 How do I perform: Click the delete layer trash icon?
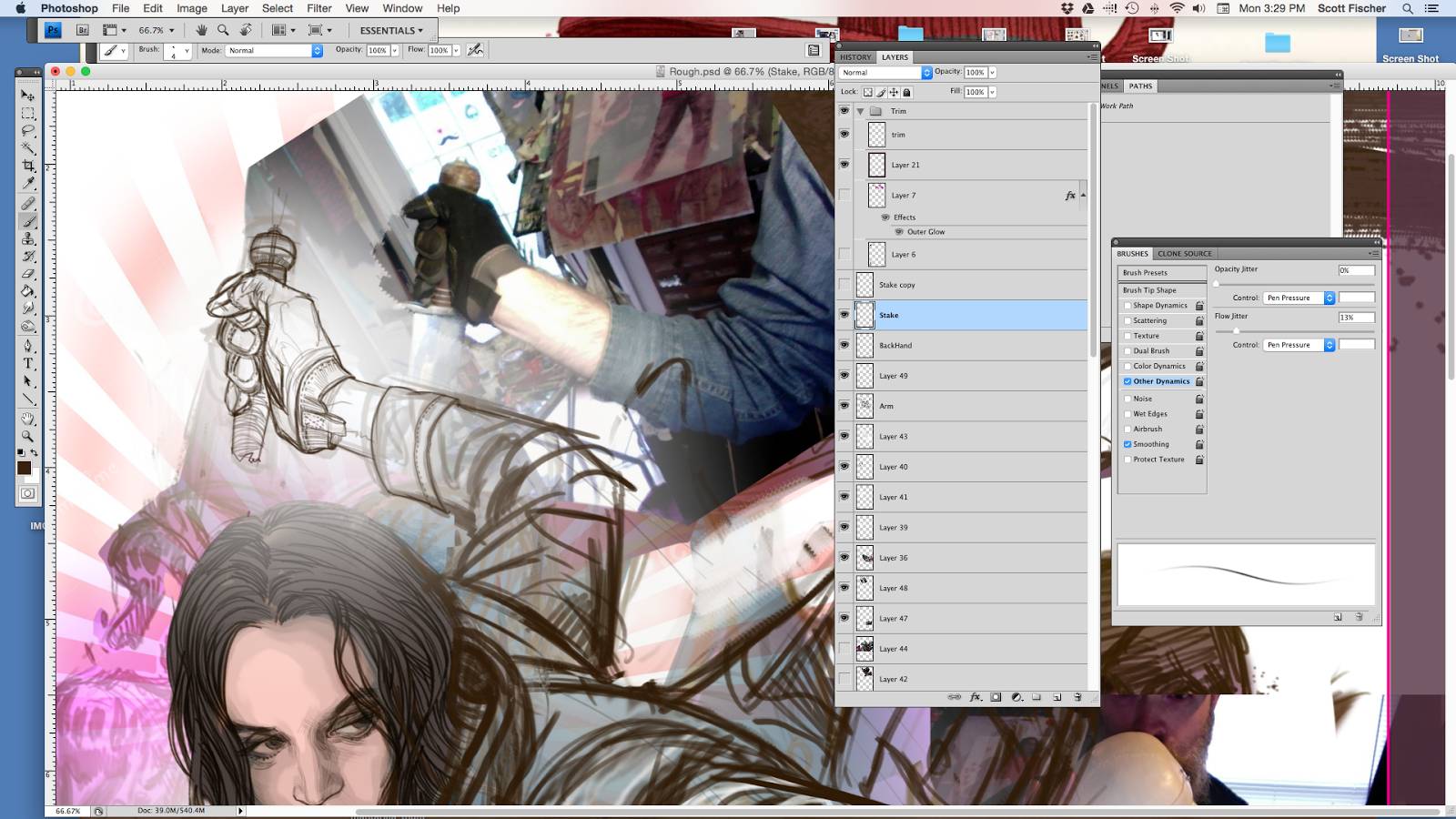coord(1077,697)
